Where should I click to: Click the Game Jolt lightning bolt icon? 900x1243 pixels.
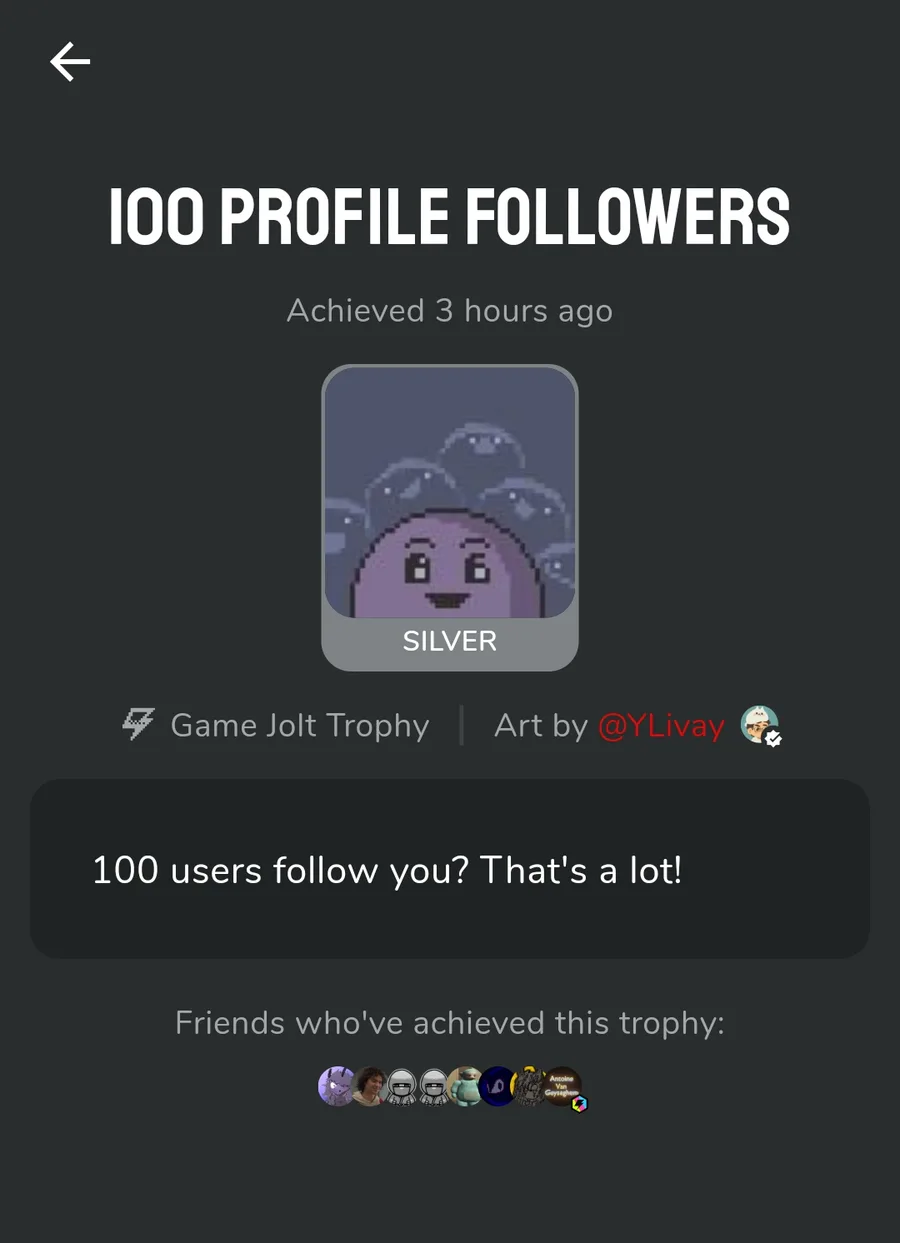[x=138, y=724]
